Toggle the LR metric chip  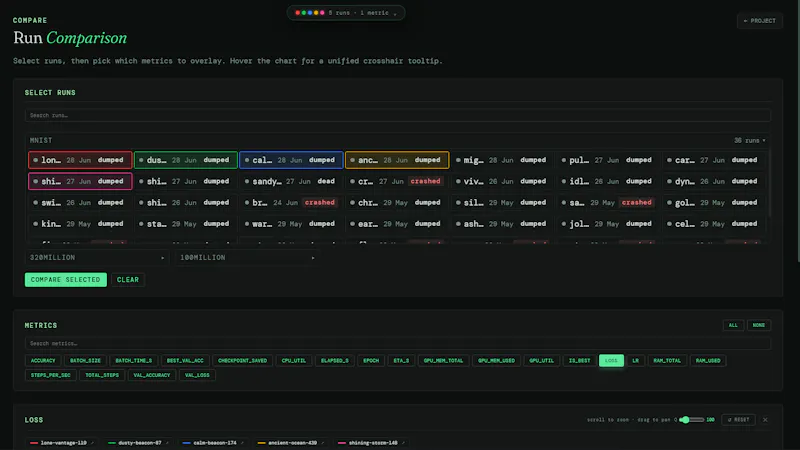[x=635, y=361]
